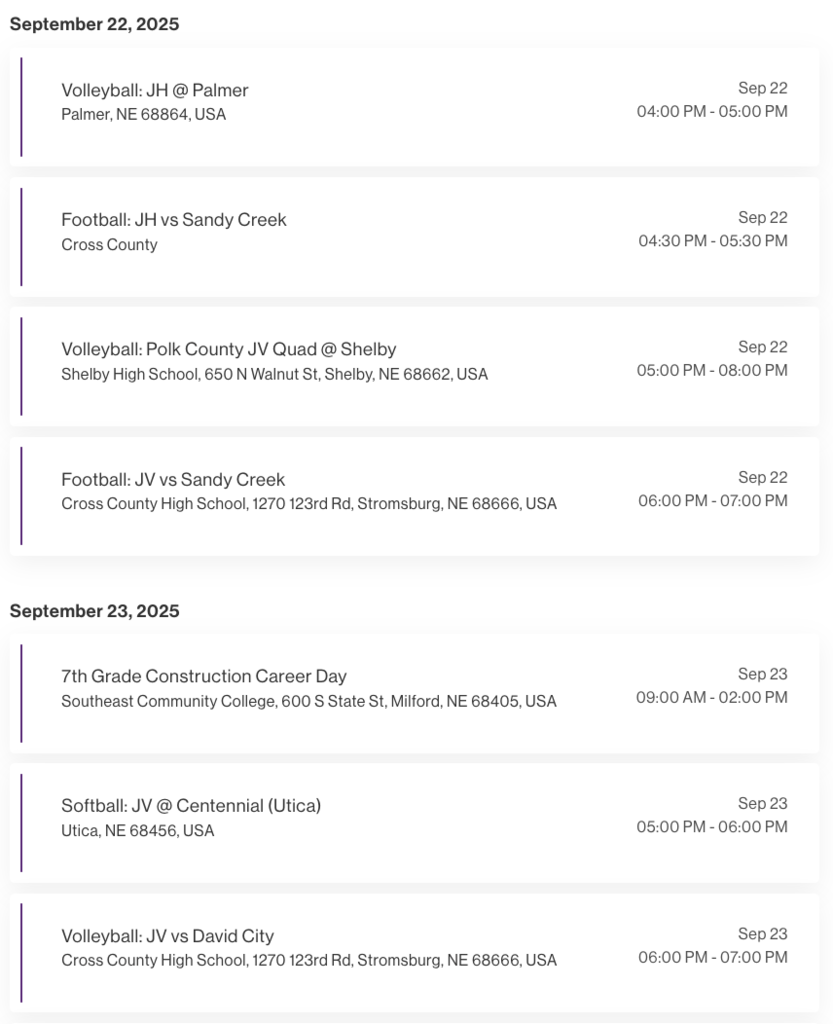Screen dimensions: 833x1024
Task: Click the 09:00 AM - 02:00 PM time
Action: [x=712, y=698]
